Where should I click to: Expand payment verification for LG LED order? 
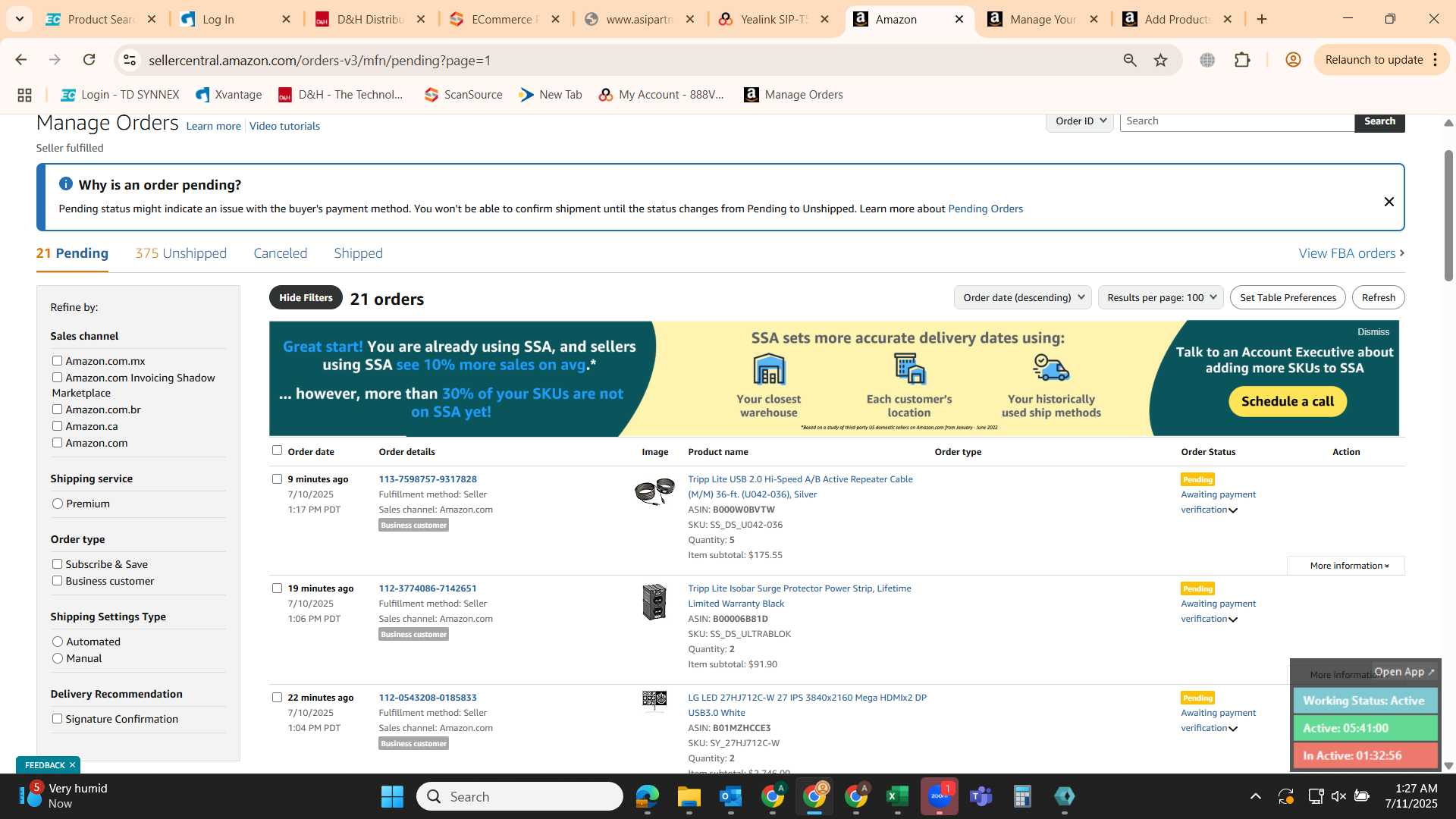1233,729
